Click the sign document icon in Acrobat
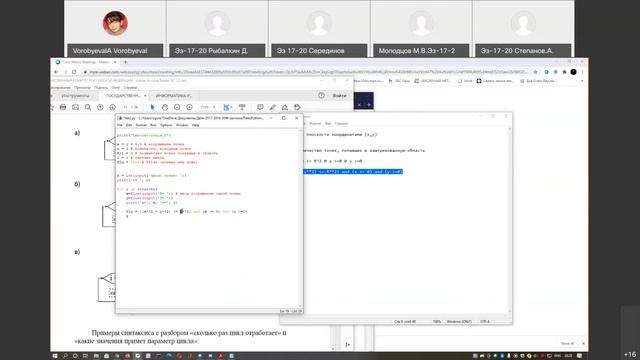 click(284, 107)
